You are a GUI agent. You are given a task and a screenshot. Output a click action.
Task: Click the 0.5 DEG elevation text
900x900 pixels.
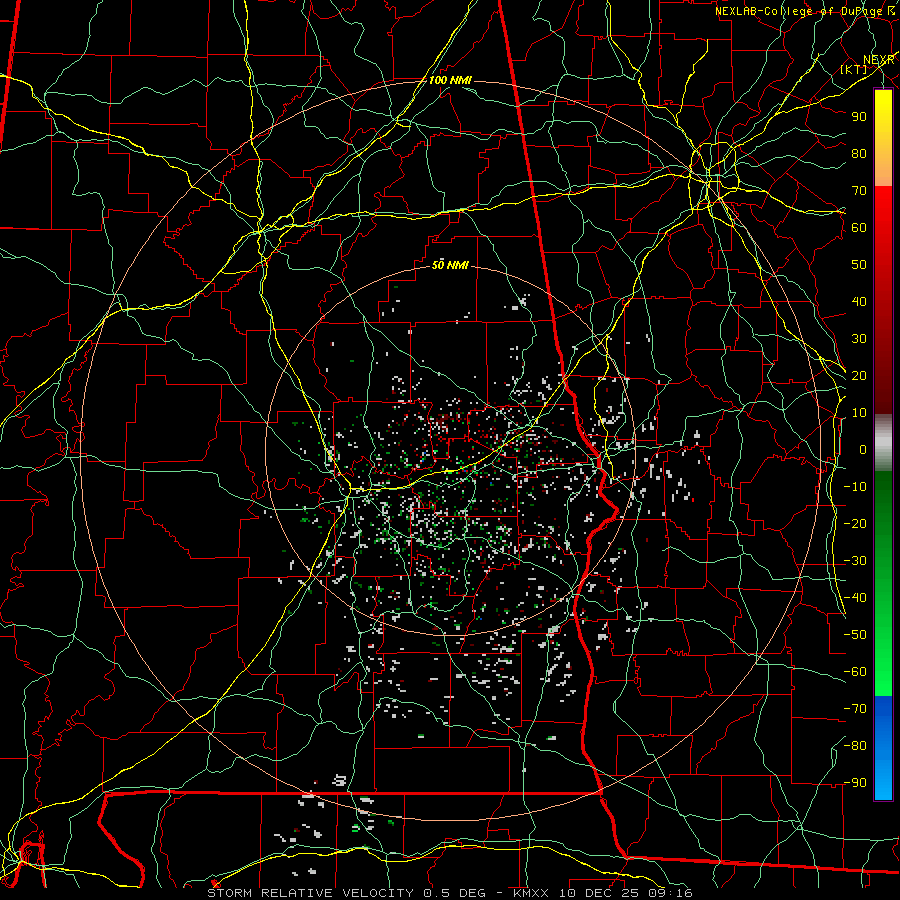point(454,893)
